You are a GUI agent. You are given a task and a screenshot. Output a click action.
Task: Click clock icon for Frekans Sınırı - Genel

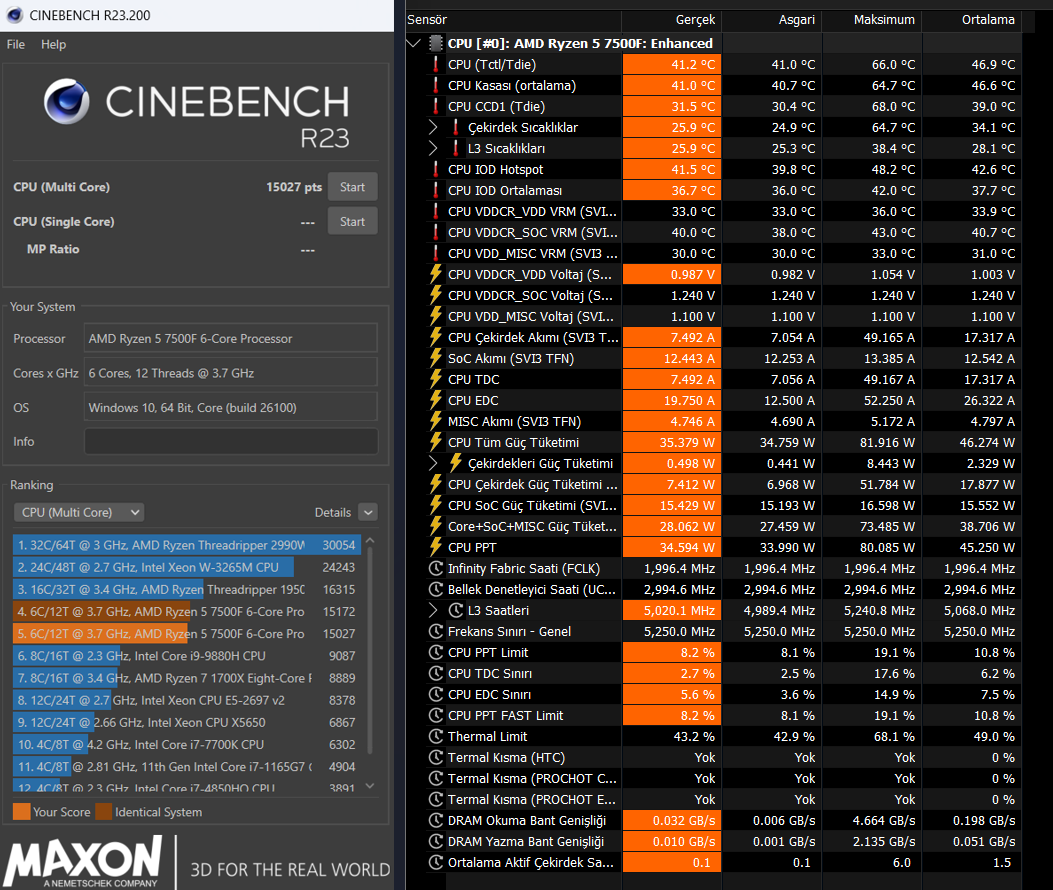(436, 631)
